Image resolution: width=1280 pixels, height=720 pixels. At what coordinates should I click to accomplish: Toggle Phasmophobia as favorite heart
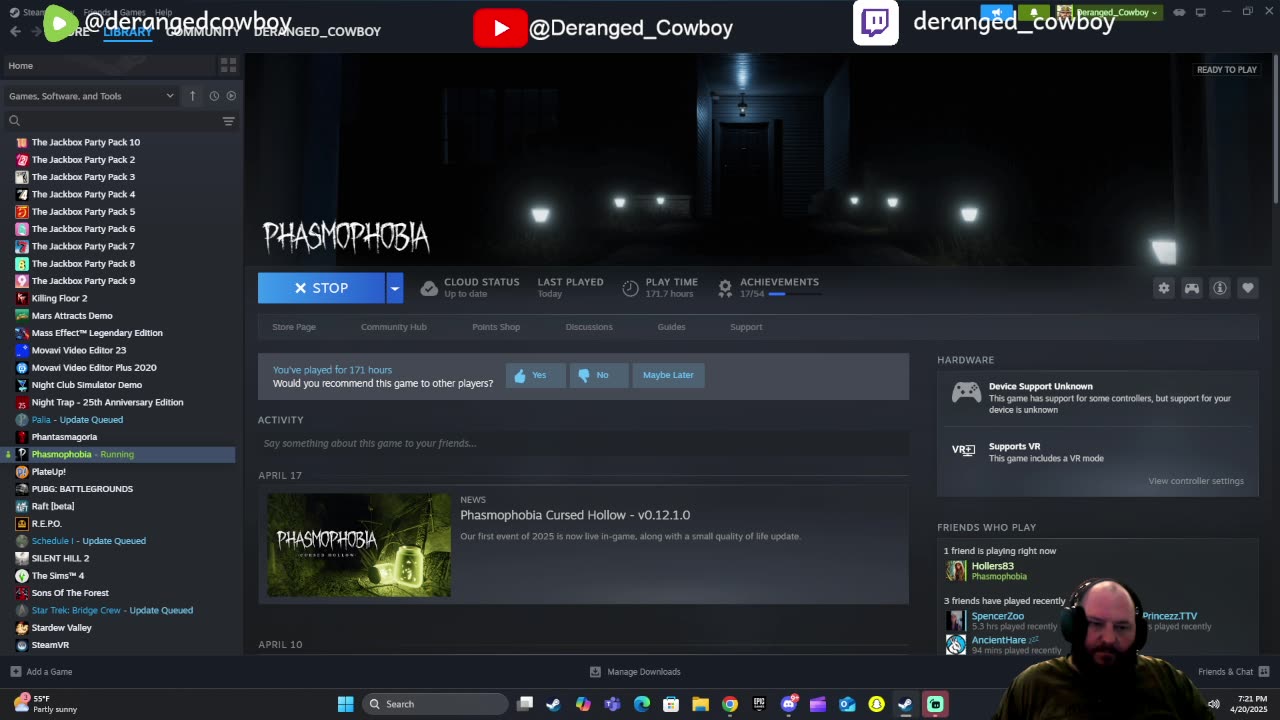pyautogui.click(x=1248, y=288)
